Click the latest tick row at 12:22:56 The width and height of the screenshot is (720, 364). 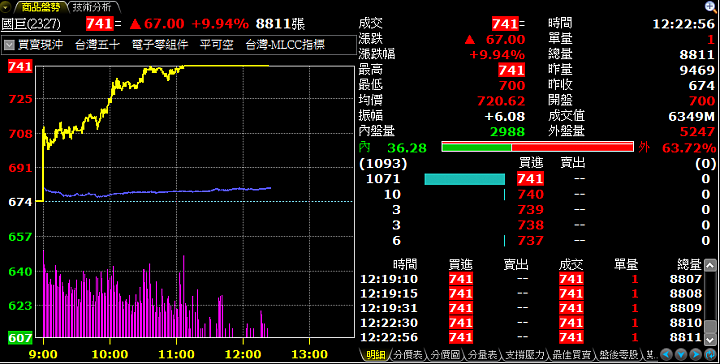531,337
